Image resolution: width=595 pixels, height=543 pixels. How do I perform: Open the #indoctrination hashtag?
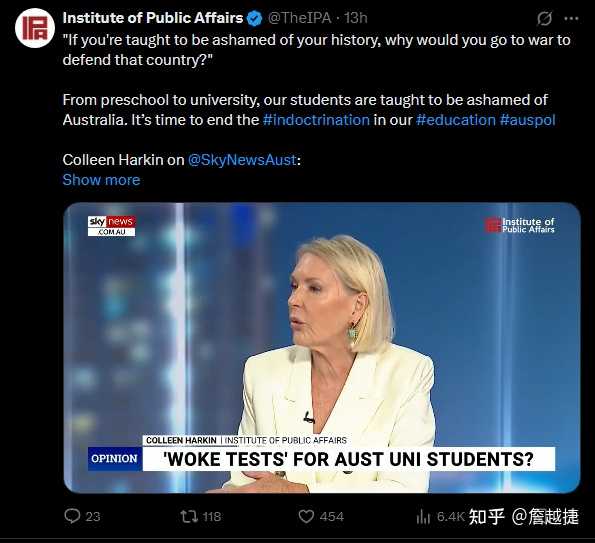pyautogui.click(x=316, y=120)
